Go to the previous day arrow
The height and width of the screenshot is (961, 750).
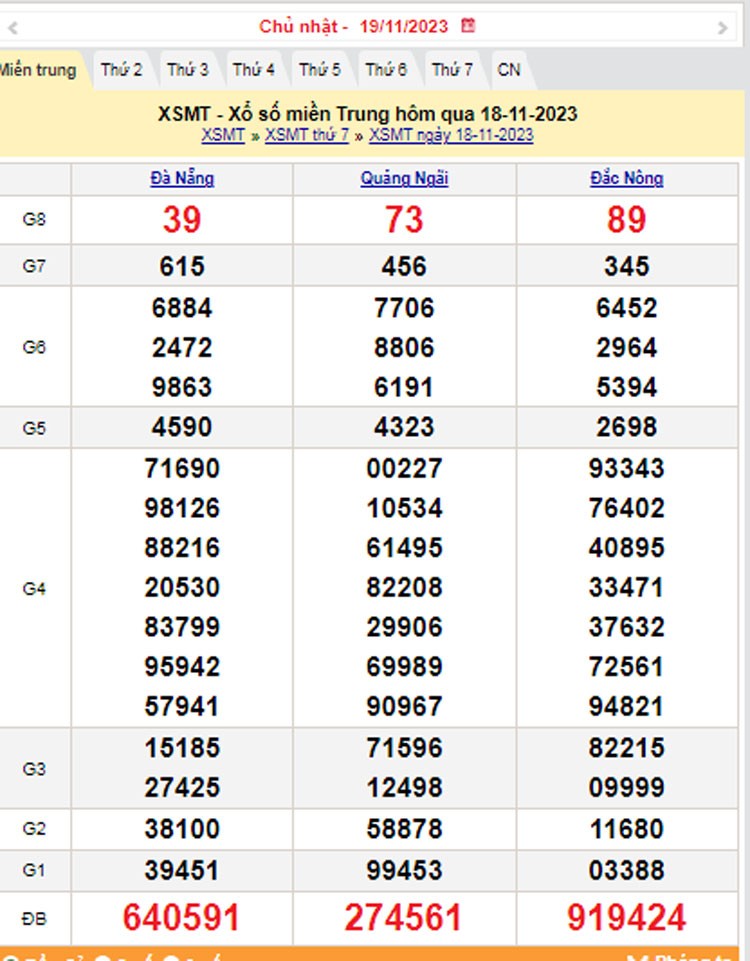pyautogui.click(x=12, y=27)
